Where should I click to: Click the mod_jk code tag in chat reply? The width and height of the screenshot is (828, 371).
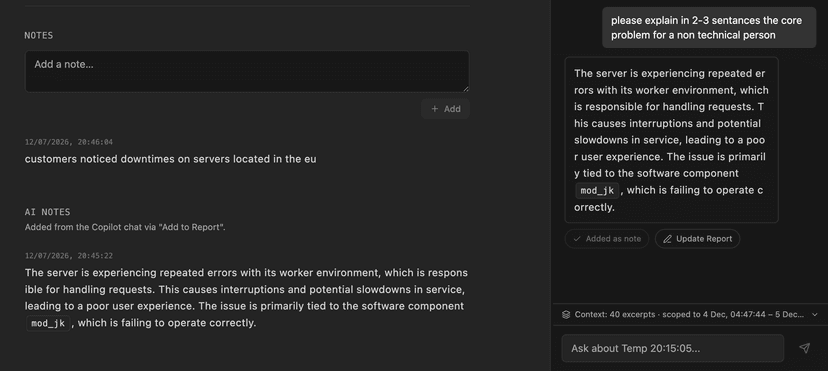point(597,191)
